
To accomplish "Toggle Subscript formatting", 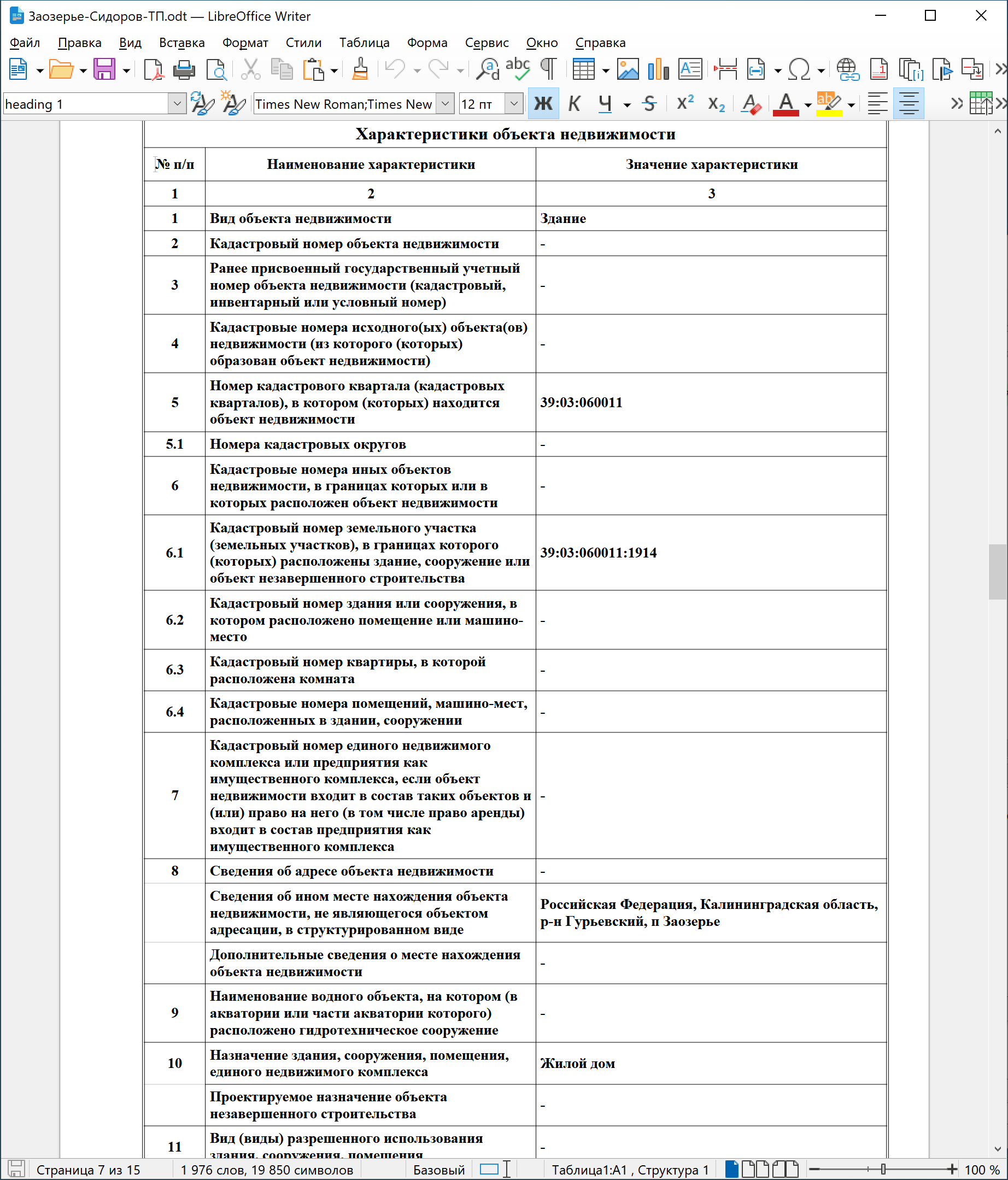I will [x=716, y=104].
